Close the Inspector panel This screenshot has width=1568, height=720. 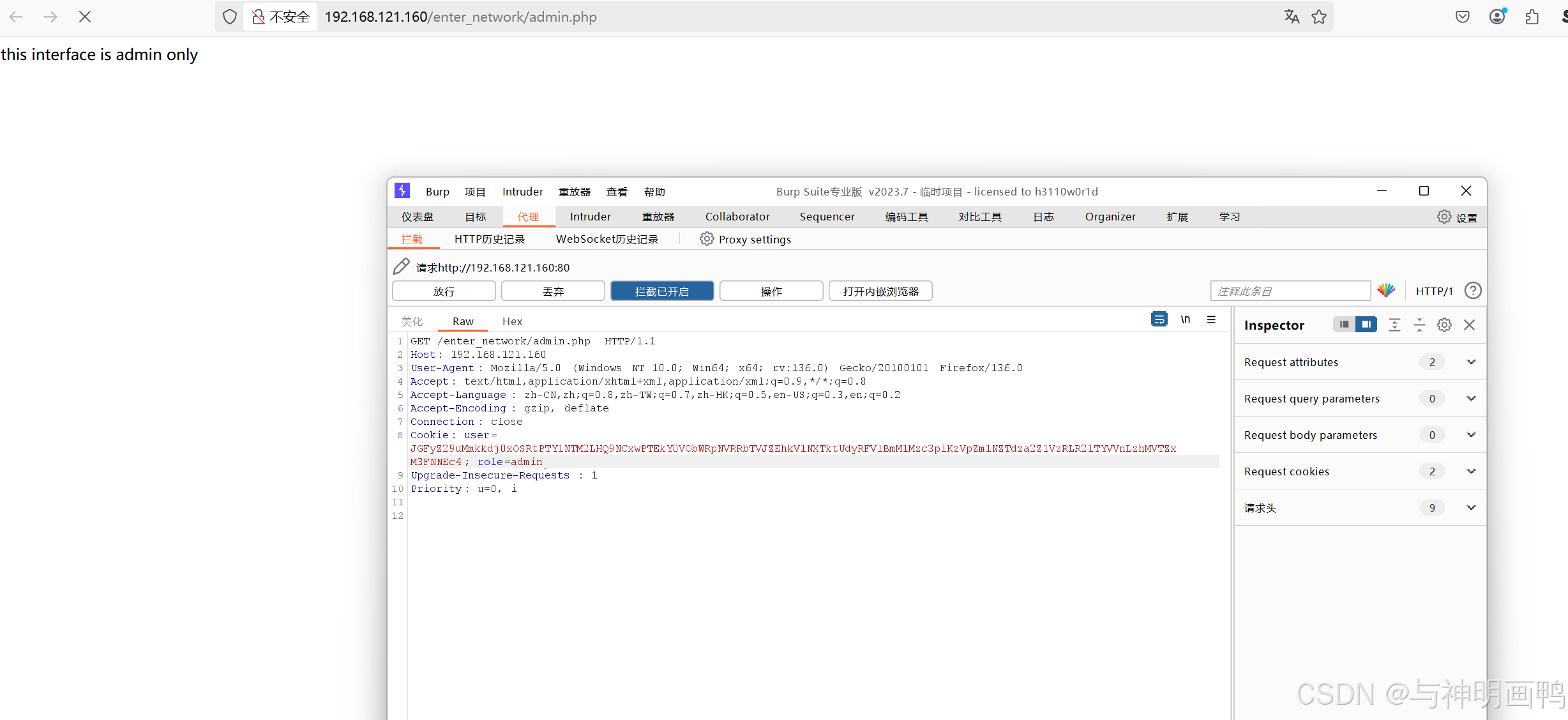[1469, 325]
